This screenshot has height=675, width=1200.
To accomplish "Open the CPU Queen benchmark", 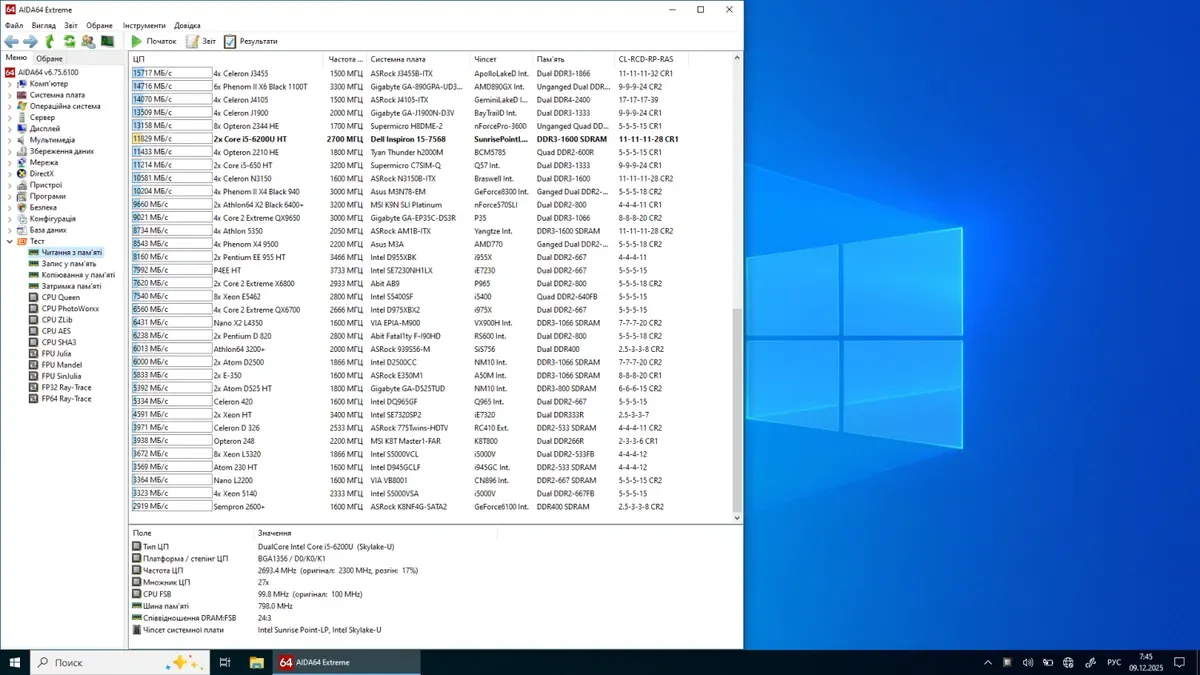I will click(60, 297).
